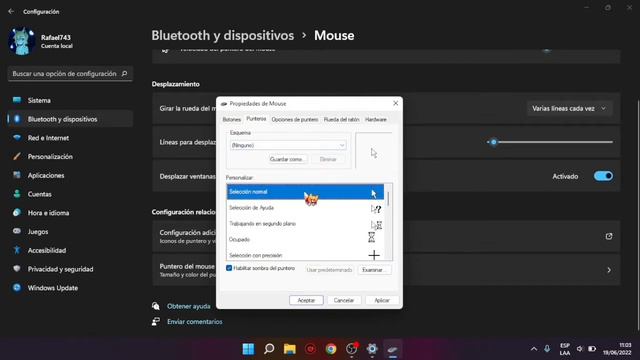
Task: Open the Enviar comentarios link
Action: click(x=195, y=322)
